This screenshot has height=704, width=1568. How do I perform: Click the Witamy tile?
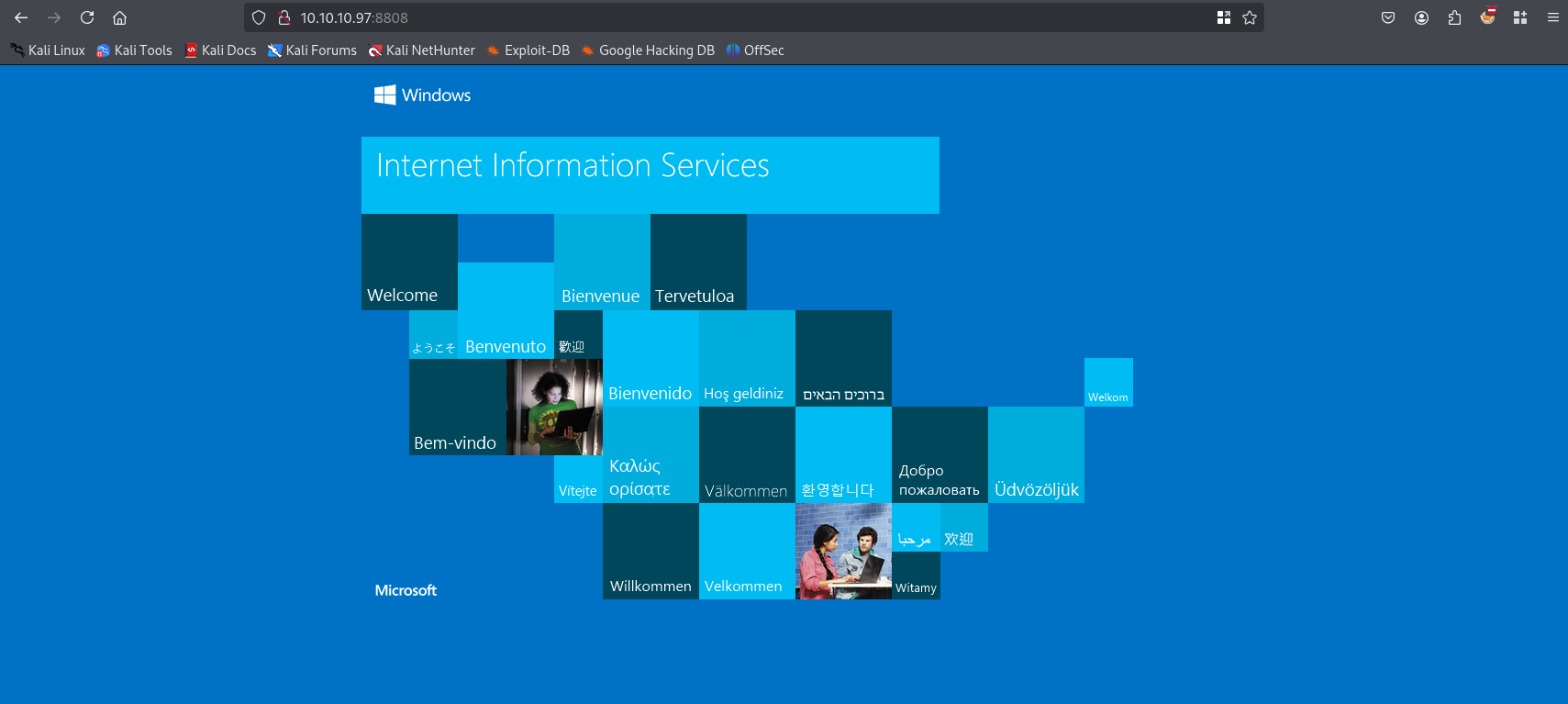coord(916,575)
